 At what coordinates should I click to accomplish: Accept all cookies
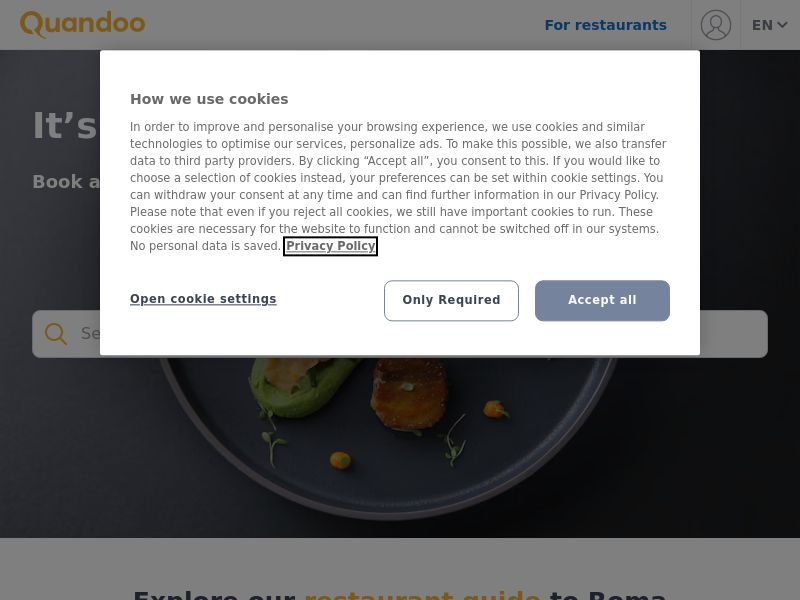[602, 300]
